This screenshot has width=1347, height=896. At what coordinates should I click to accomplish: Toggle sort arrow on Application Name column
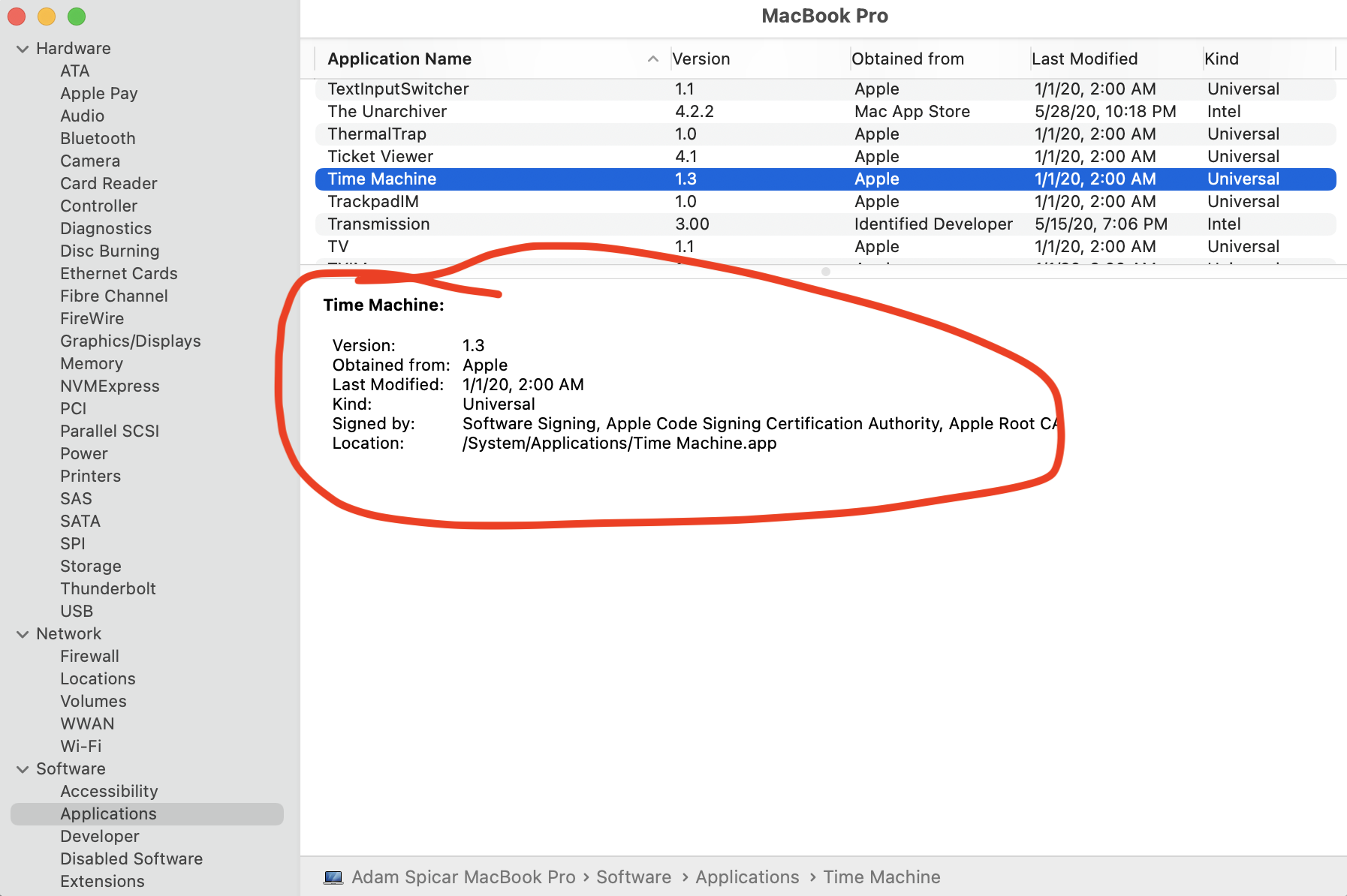coord(653,59)
